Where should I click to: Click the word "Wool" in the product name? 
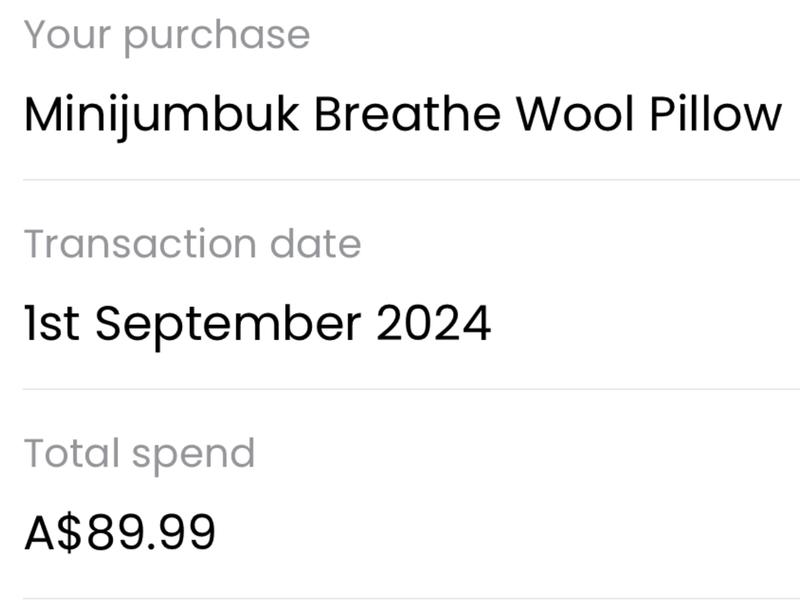click(574, 115)
